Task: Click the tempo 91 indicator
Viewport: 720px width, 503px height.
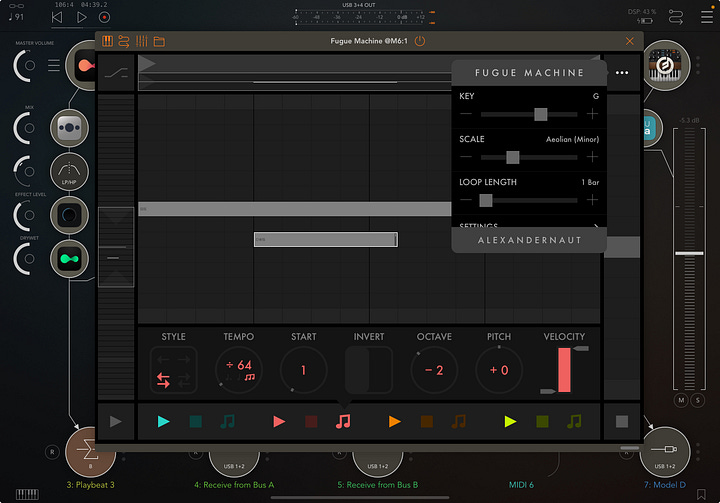Action: (x=16, y=17)
